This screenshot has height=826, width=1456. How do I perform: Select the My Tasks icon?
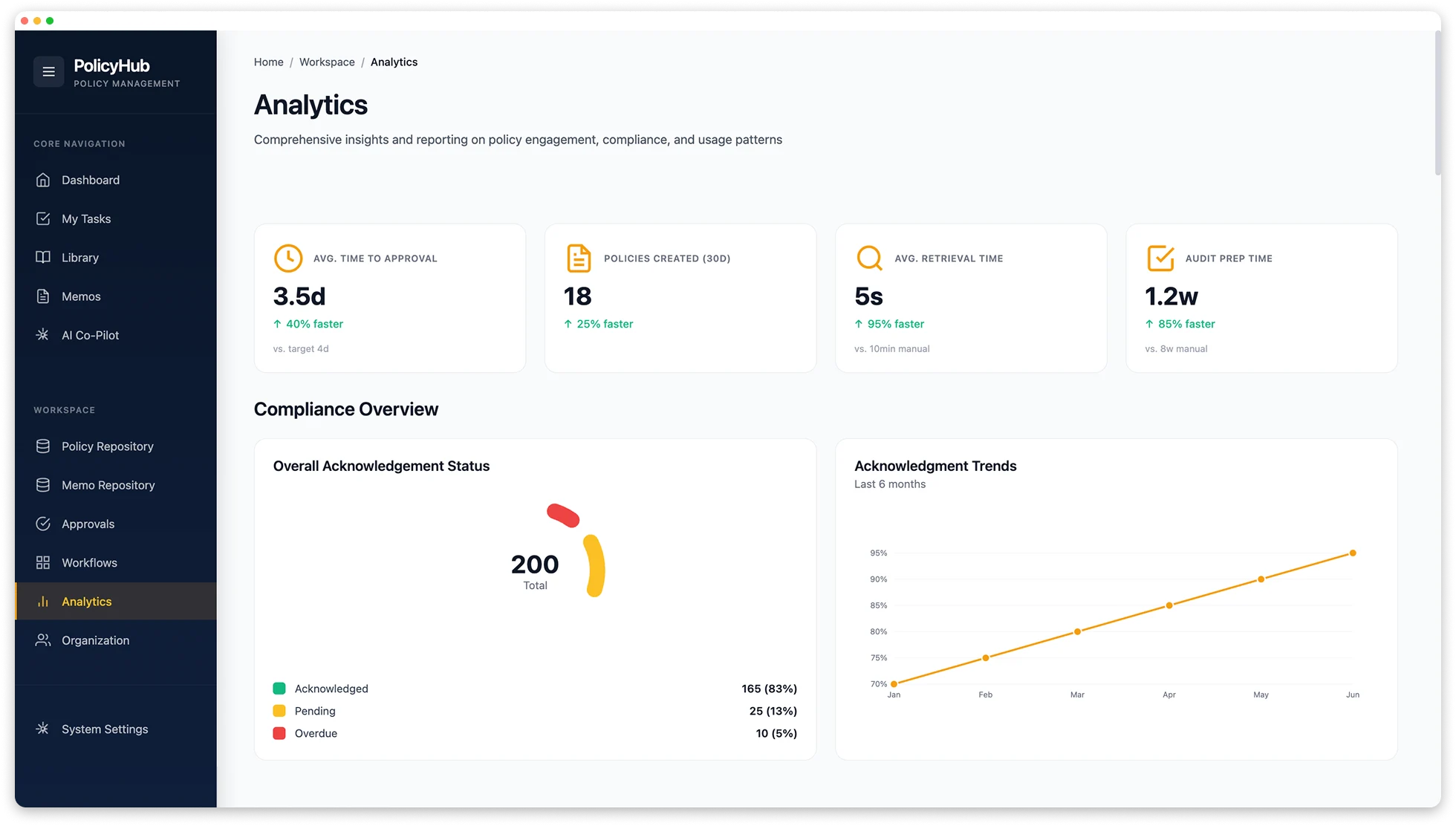coord(45,218)
